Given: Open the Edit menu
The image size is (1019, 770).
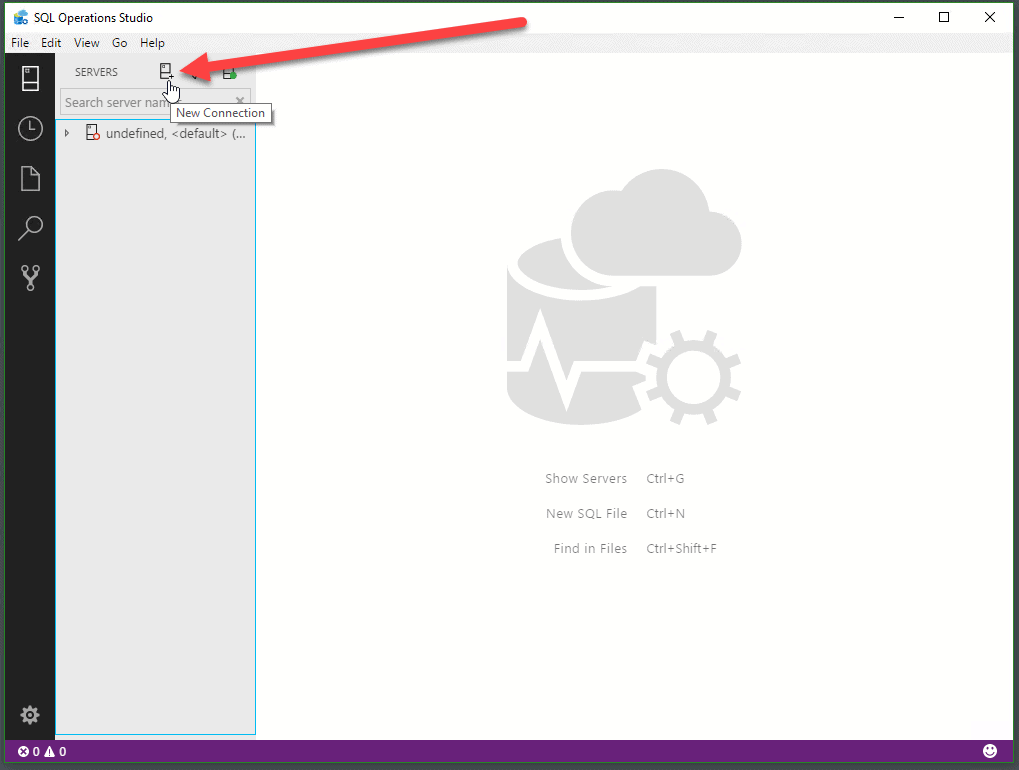Looking at the screenshot, I should coord(51,43).
